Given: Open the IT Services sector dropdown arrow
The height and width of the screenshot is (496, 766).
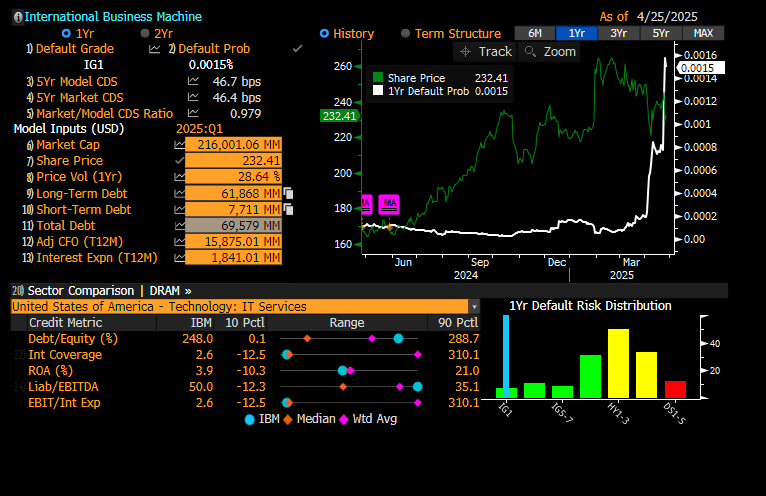Looking at the screenshot, I should tap(474, 307).
